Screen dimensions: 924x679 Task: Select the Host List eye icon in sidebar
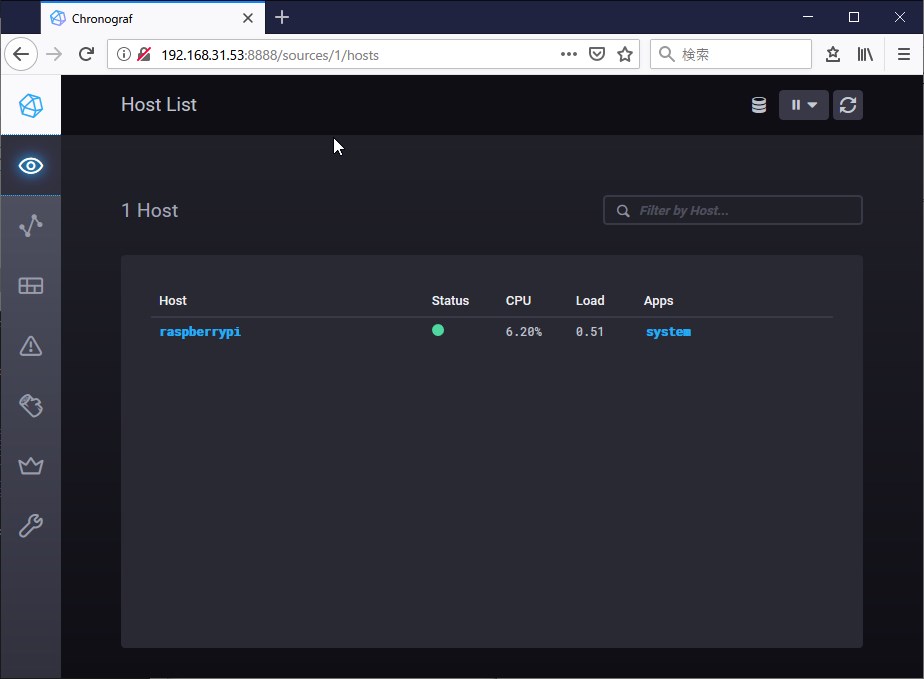pos(31,166)
